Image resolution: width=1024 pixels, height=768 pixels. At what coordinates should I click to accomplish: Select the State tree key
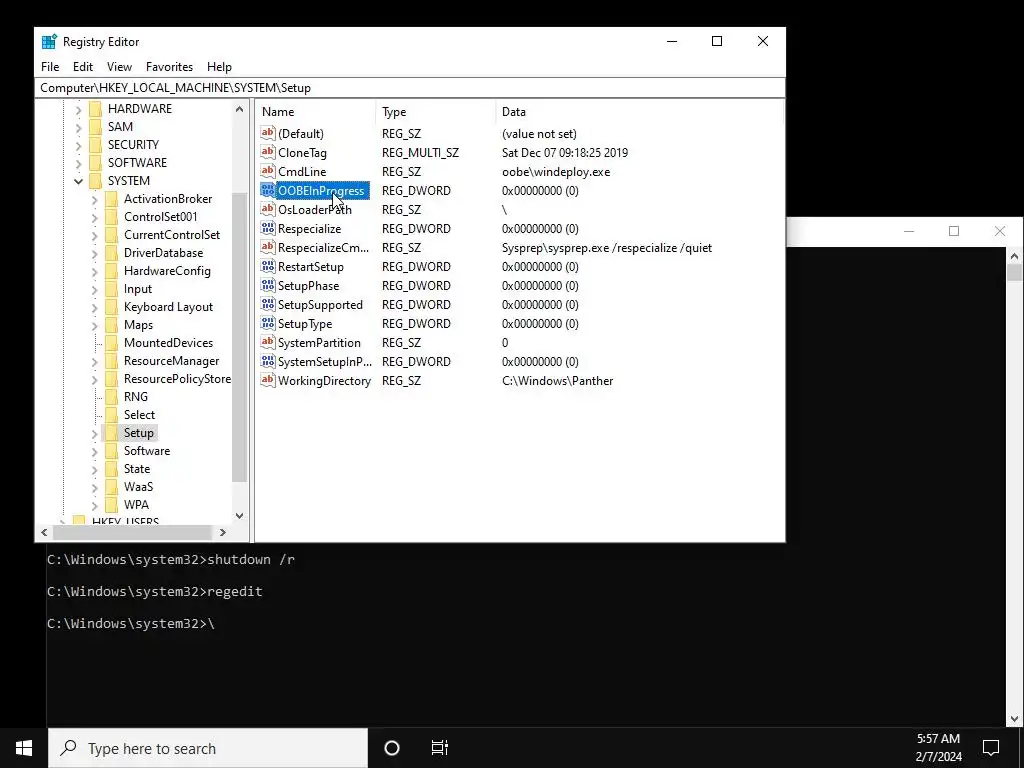point(137,469)
